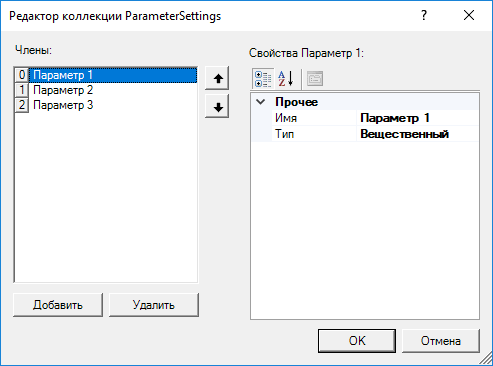Image resolution: width=493 pixels, height=366 pixels.
Task: Sort properties alphabetically with A-Z icon
Action: click(286, 79)
